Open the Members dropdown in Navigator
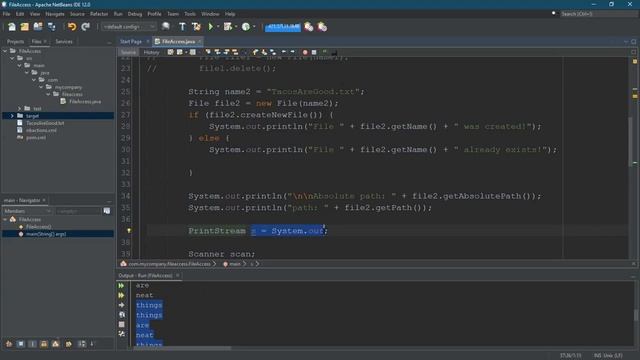Screen dimensions: 640x360 pos(27,211)
